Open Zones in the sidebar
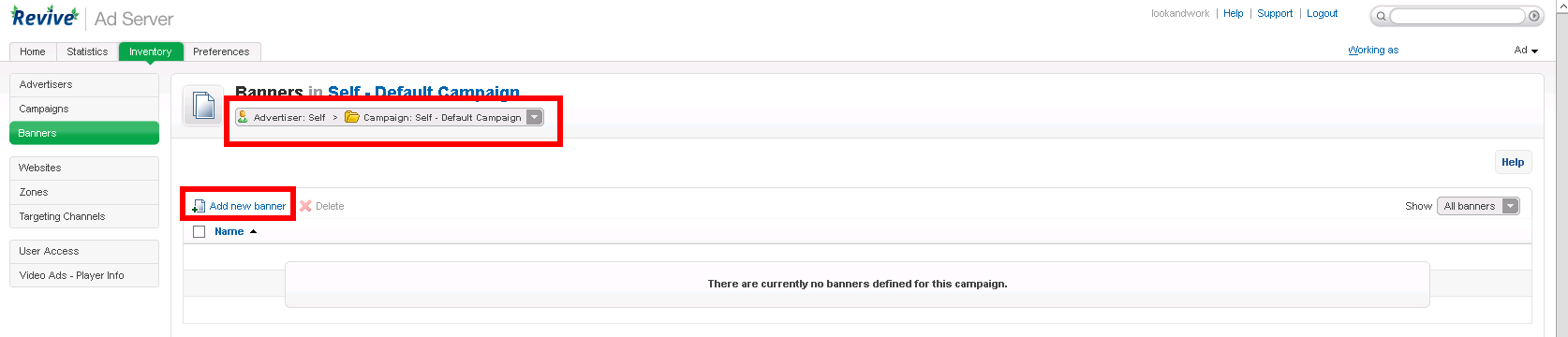This screenshot has height=337, width=1568. (x=84, y=192)
